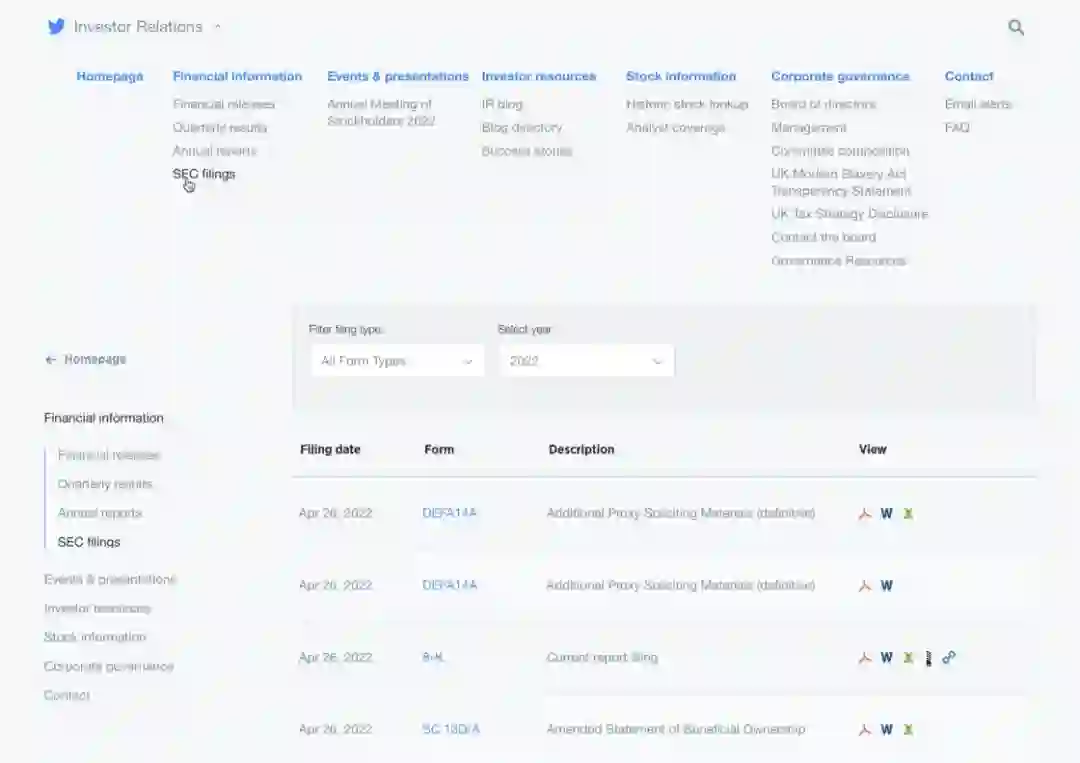Open the PDF for the SC 13D/A filing
Image resolution: width=1080 pixels, height=763 pixels.
(x=865, y=730)
